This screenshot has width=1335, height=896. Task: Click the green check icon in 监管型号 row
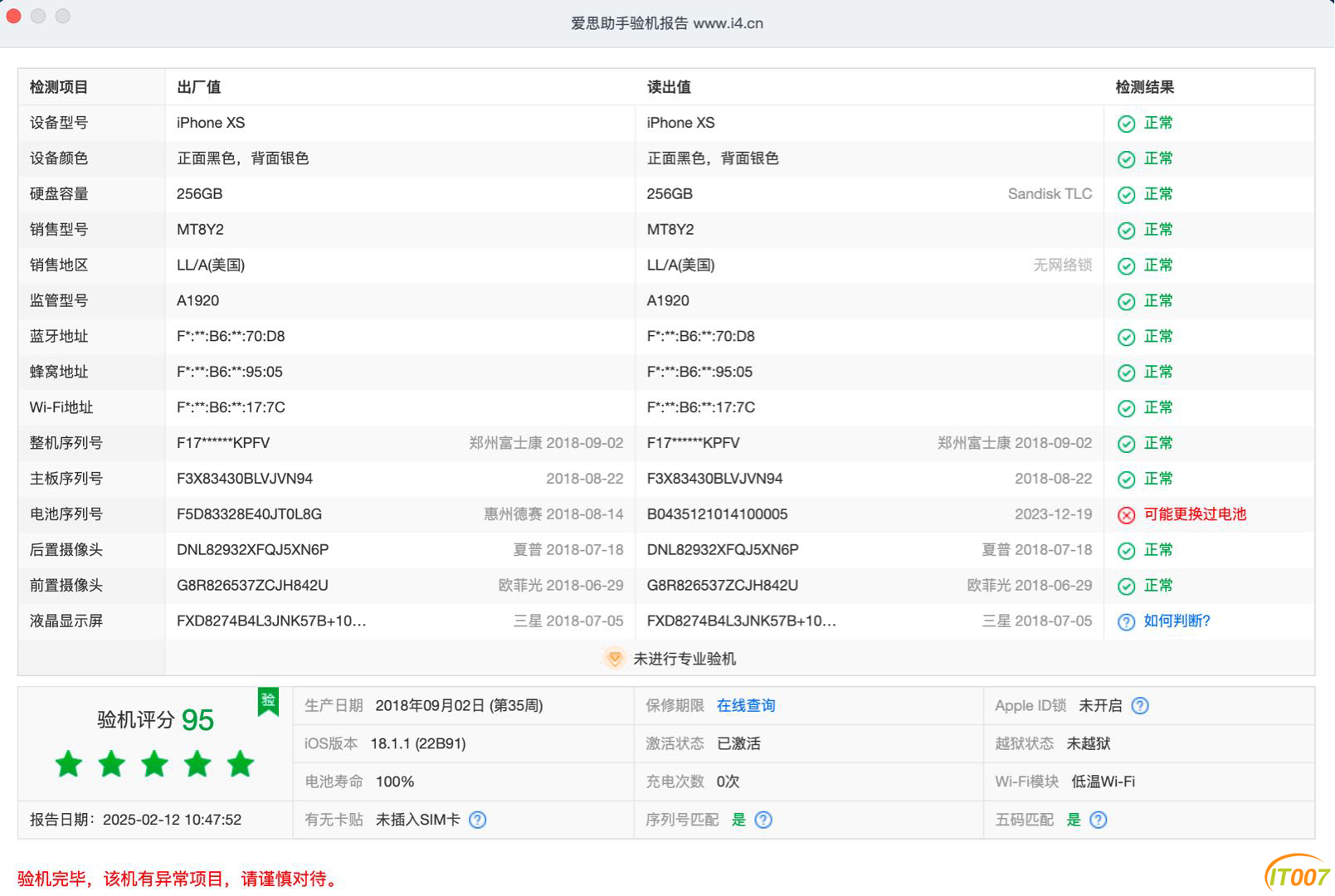click(1126, 302)
